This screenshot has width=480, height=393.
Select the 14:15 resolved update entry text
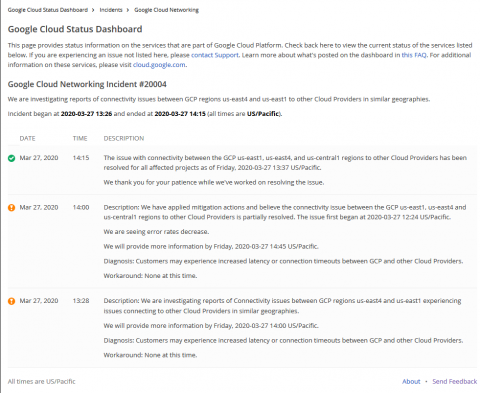point(285,170)
